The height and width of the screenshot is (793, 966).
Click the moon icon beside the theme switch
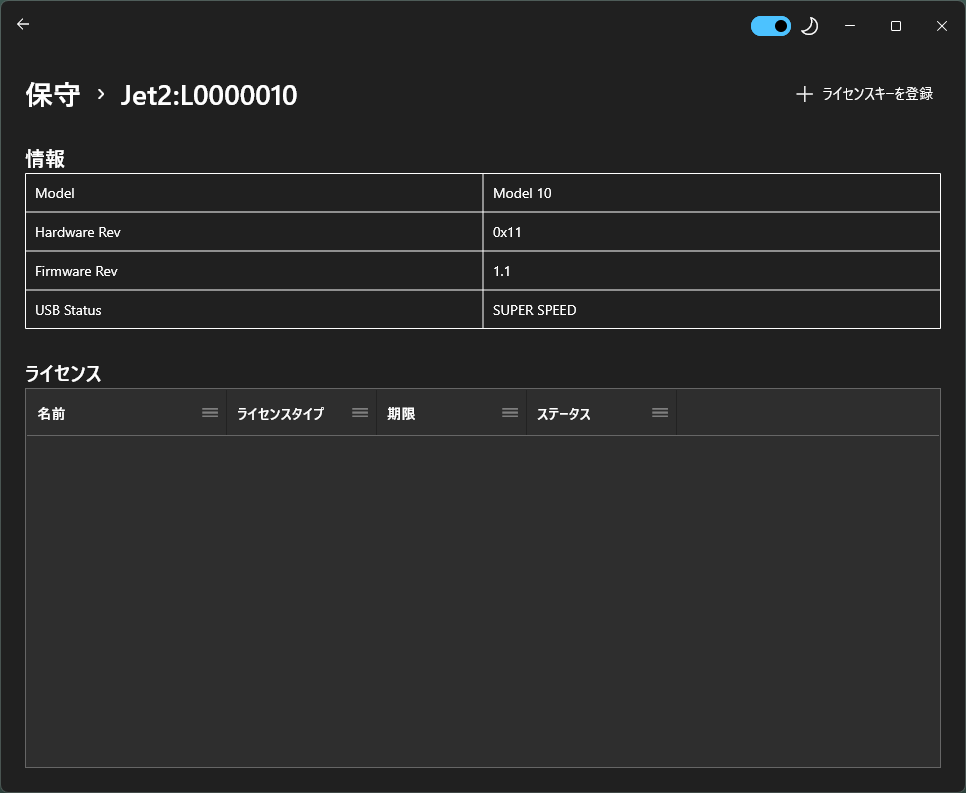(809, 26)
